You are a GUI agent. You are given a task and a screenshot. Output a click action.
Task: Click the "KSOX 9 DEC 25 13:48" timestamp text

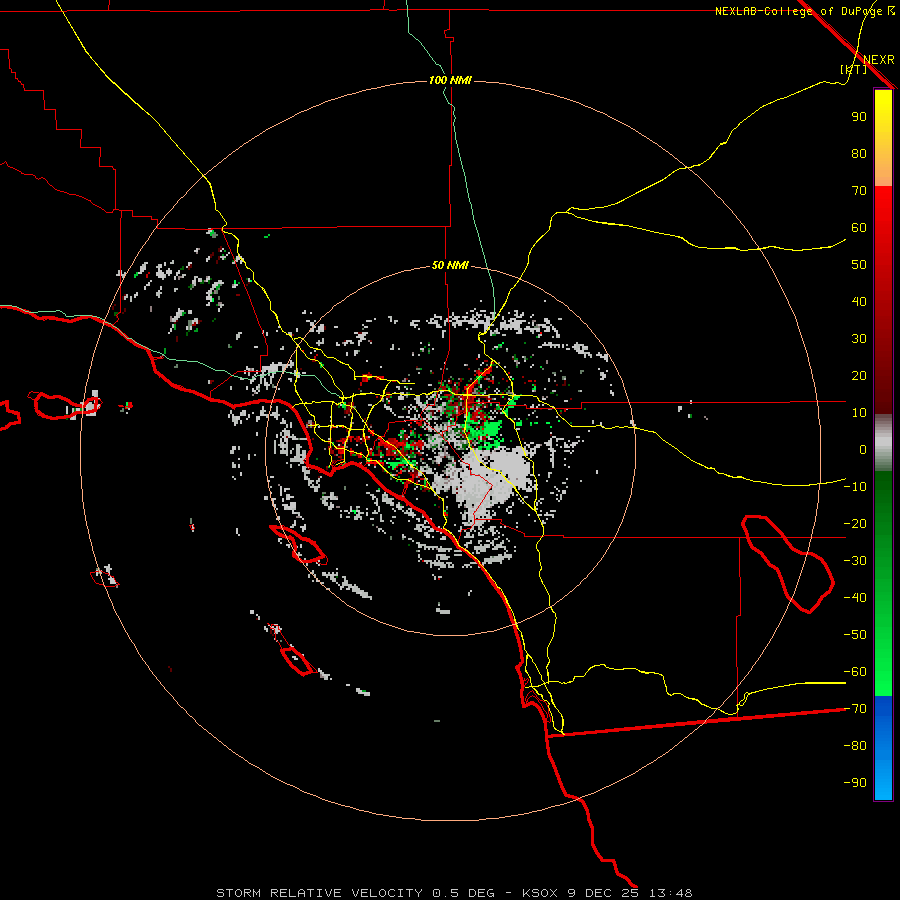tap(607, 893)
